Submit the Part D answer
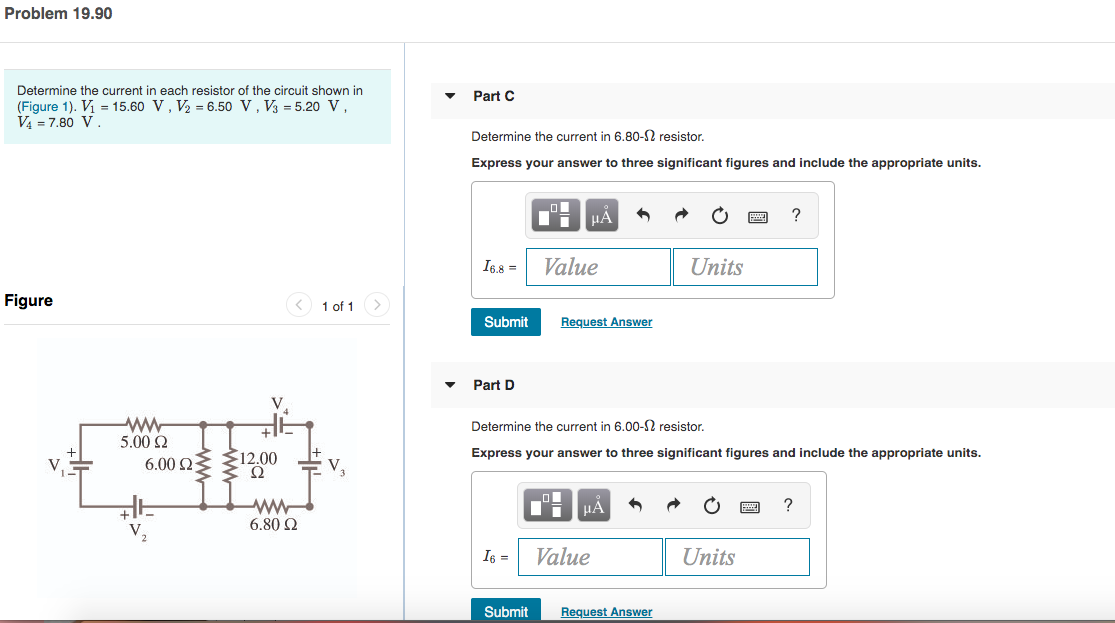 click(506, 610)
